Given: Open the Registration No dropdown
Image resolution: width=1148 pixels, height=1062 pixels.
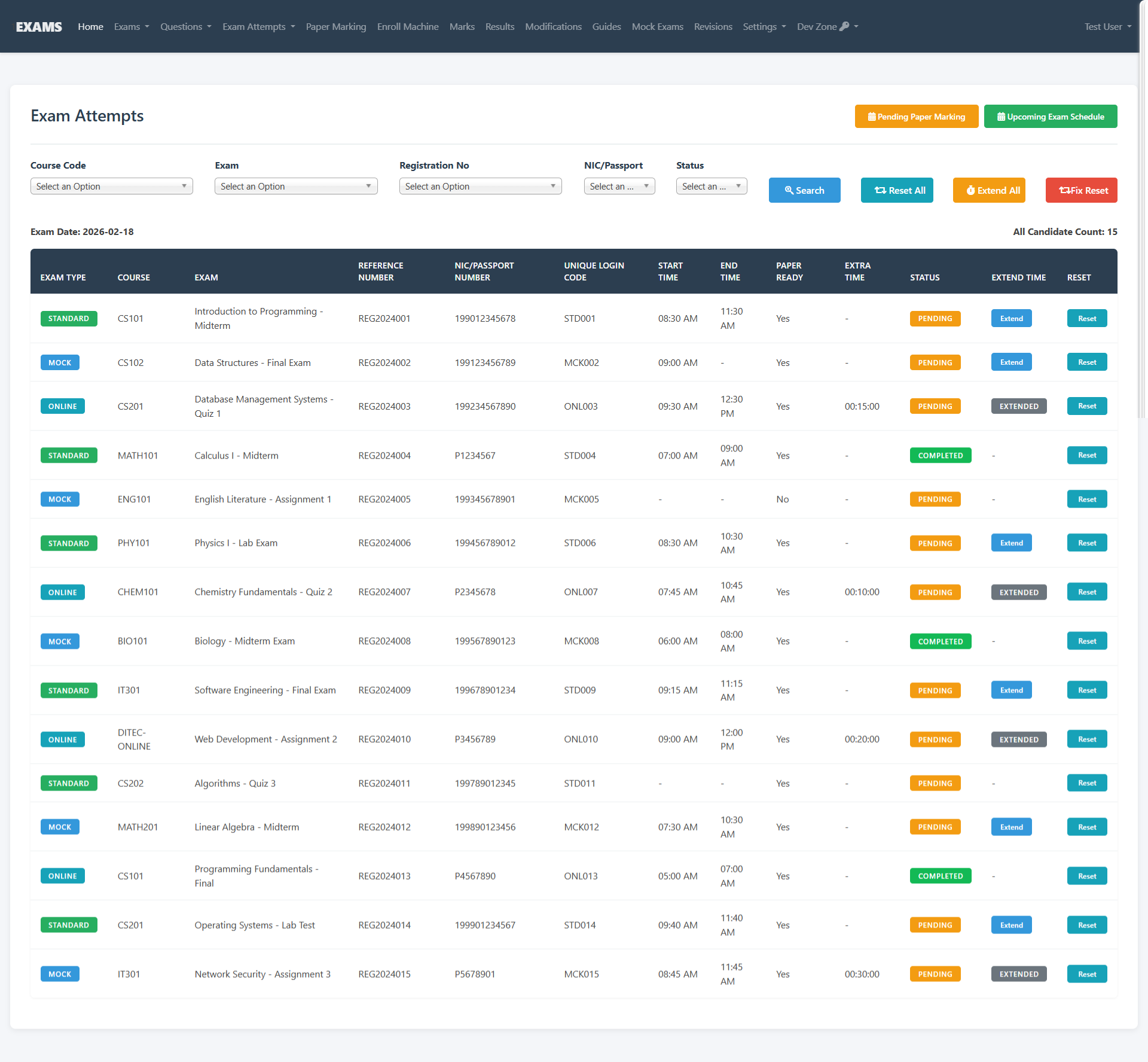Looking at the screenshot, I should pos(480,187).
